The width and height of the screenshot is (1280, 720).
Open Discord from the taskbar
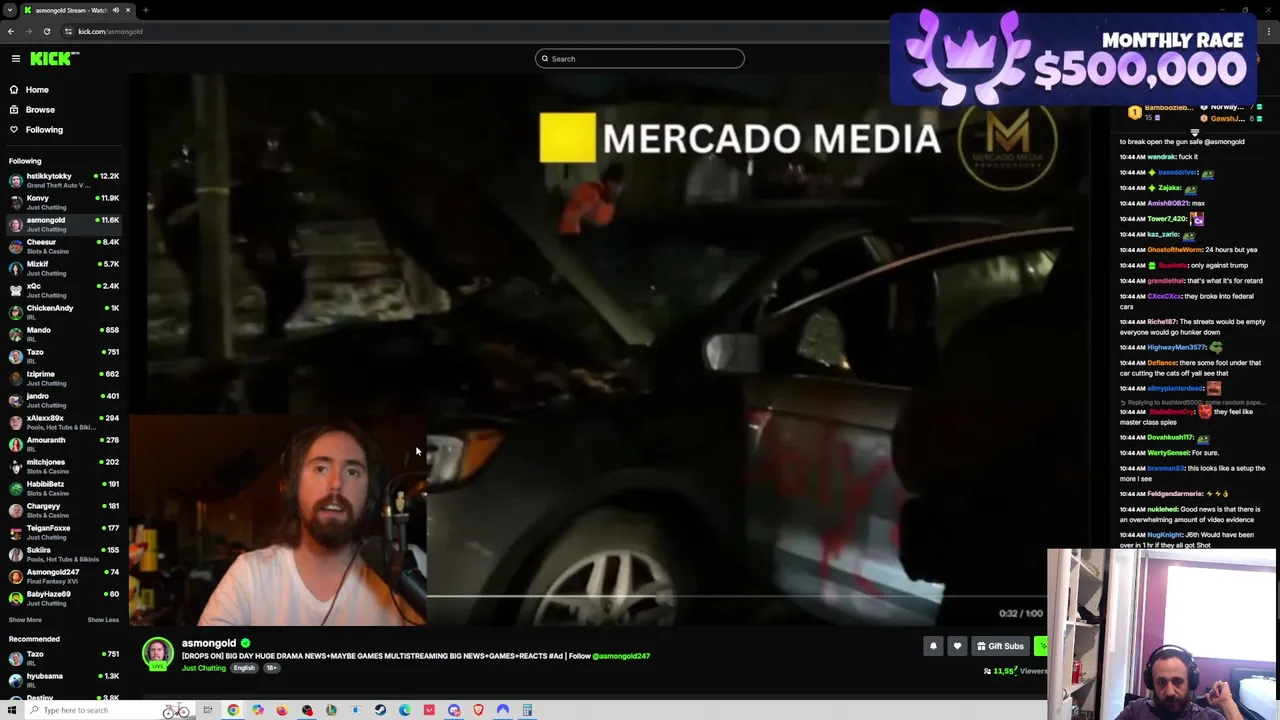(x=454, y=710)
